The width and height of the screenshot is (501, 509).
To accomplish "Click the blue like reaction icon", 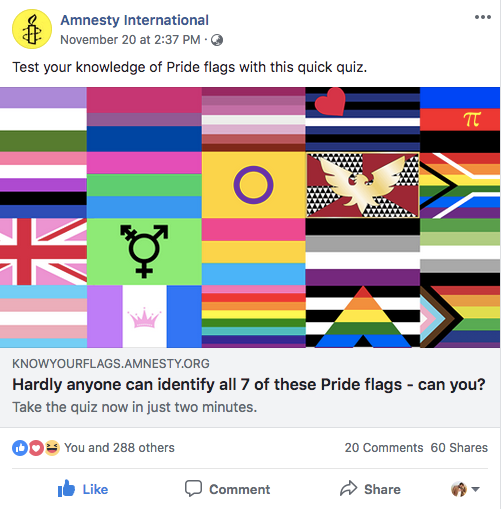I will click(x=20, y=448).
